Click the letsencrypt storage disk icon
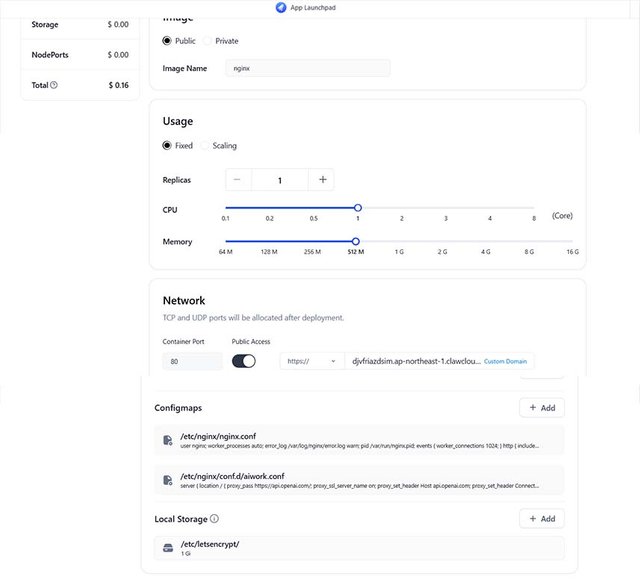This screenshot has height=581, width=640. (x=168, y=548)
